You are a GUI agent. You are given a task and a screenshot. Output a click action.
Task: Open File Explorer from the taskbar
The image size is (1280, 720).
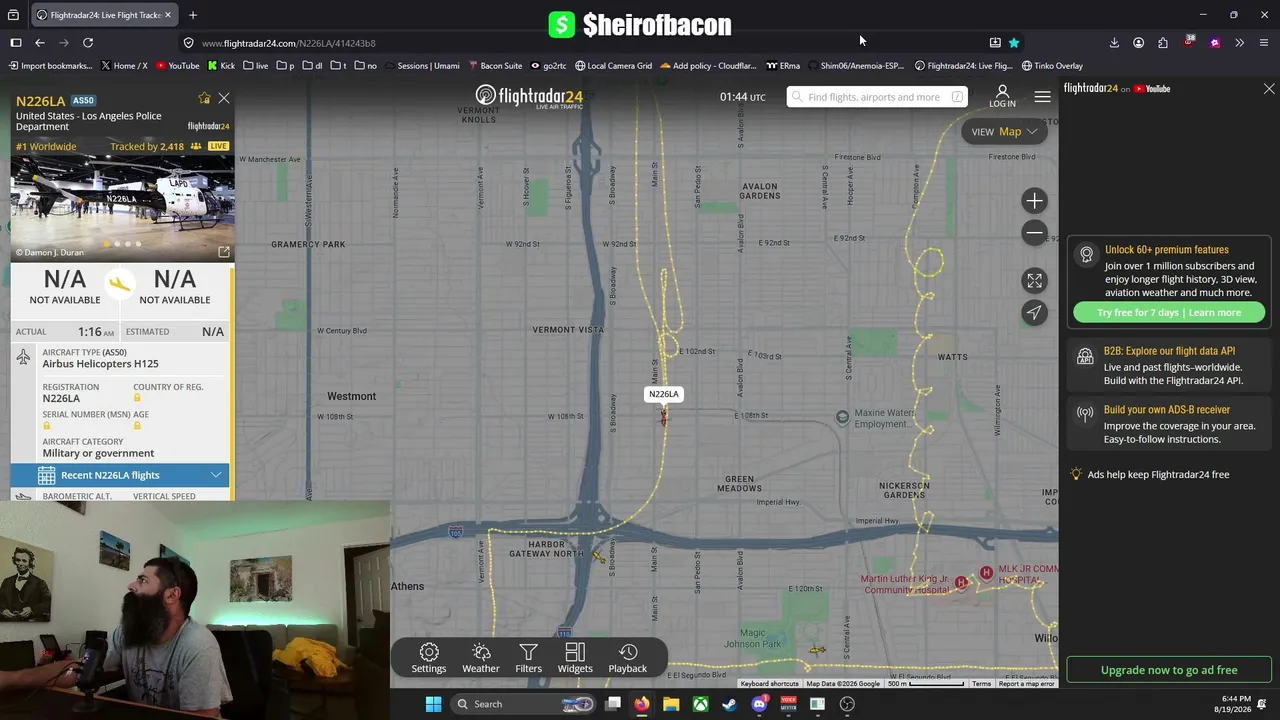[671, 704]
